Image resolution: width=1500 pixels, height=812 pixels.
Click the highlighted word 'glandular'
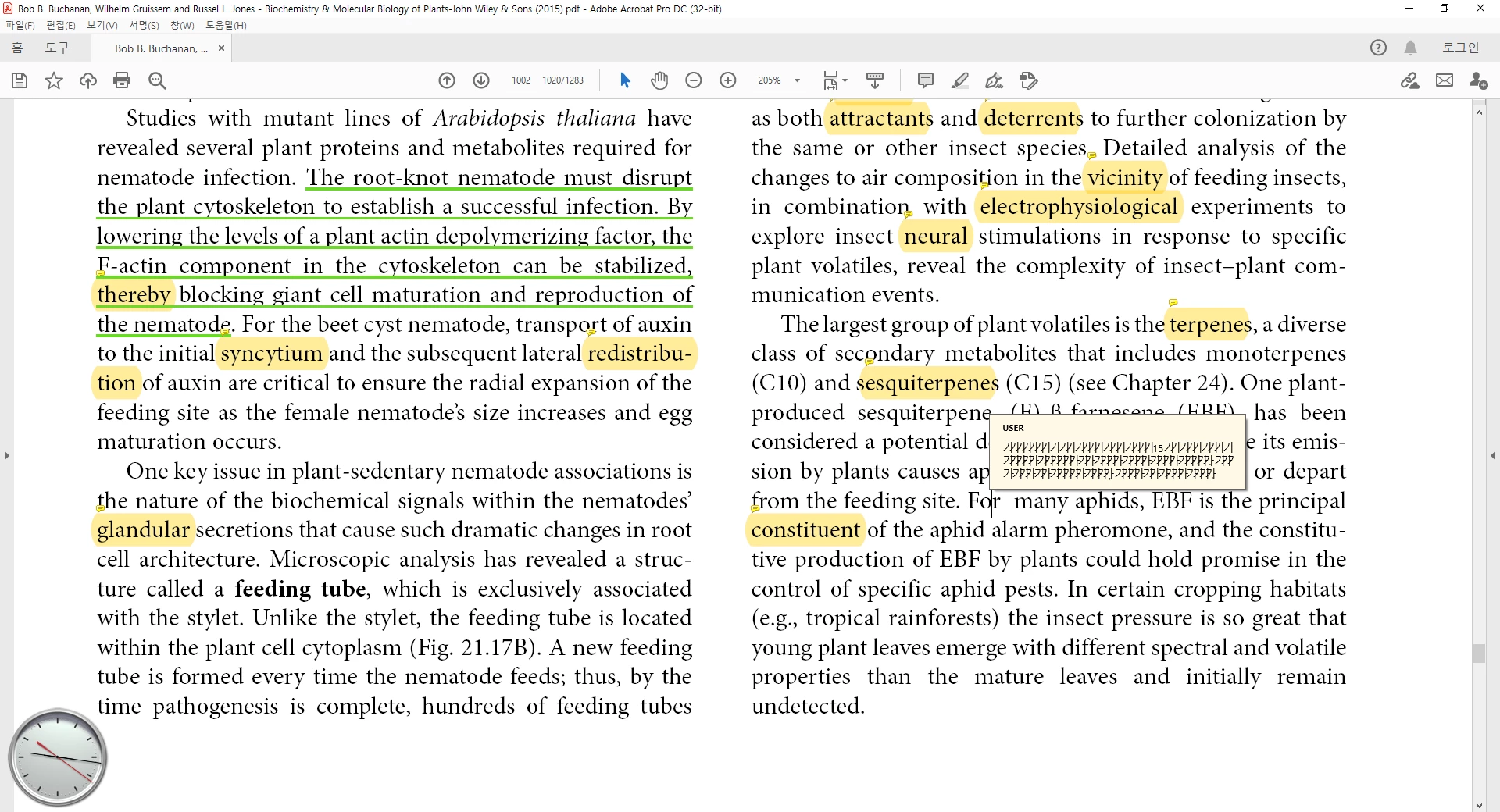point(143,530)
